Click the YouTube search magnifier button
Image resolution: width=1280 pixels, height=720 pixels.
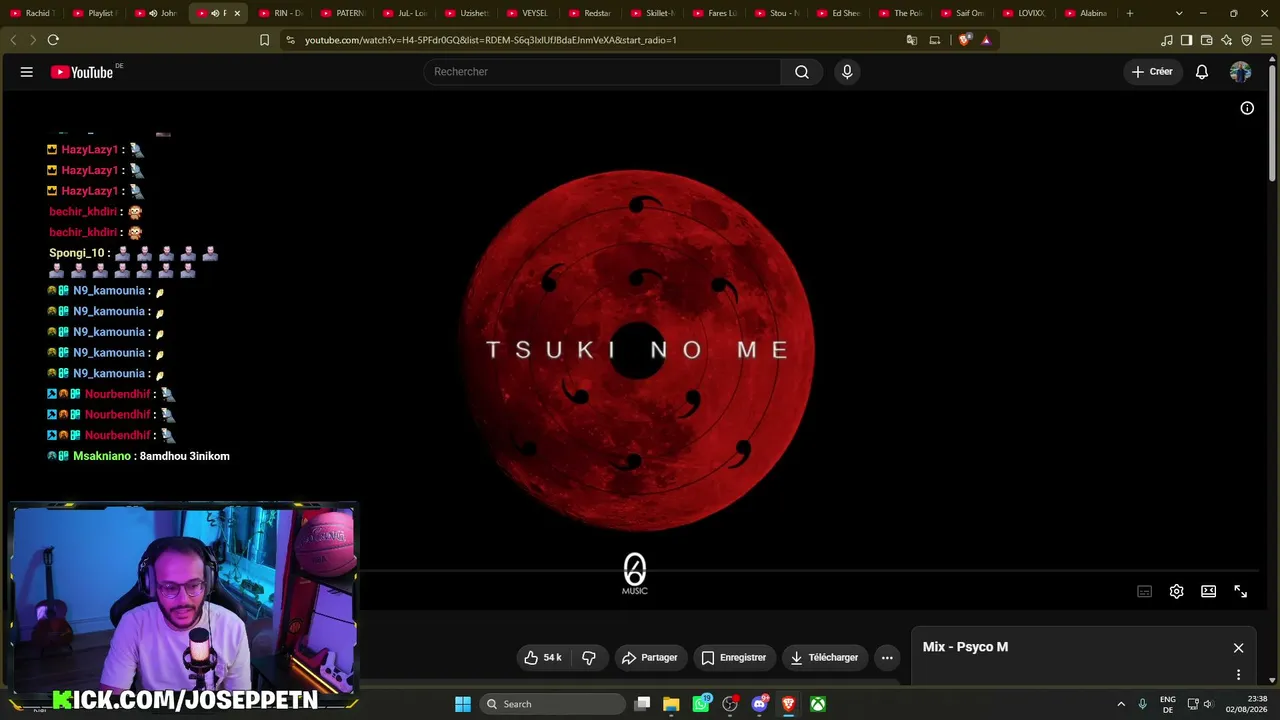click(x=802, y=72)
